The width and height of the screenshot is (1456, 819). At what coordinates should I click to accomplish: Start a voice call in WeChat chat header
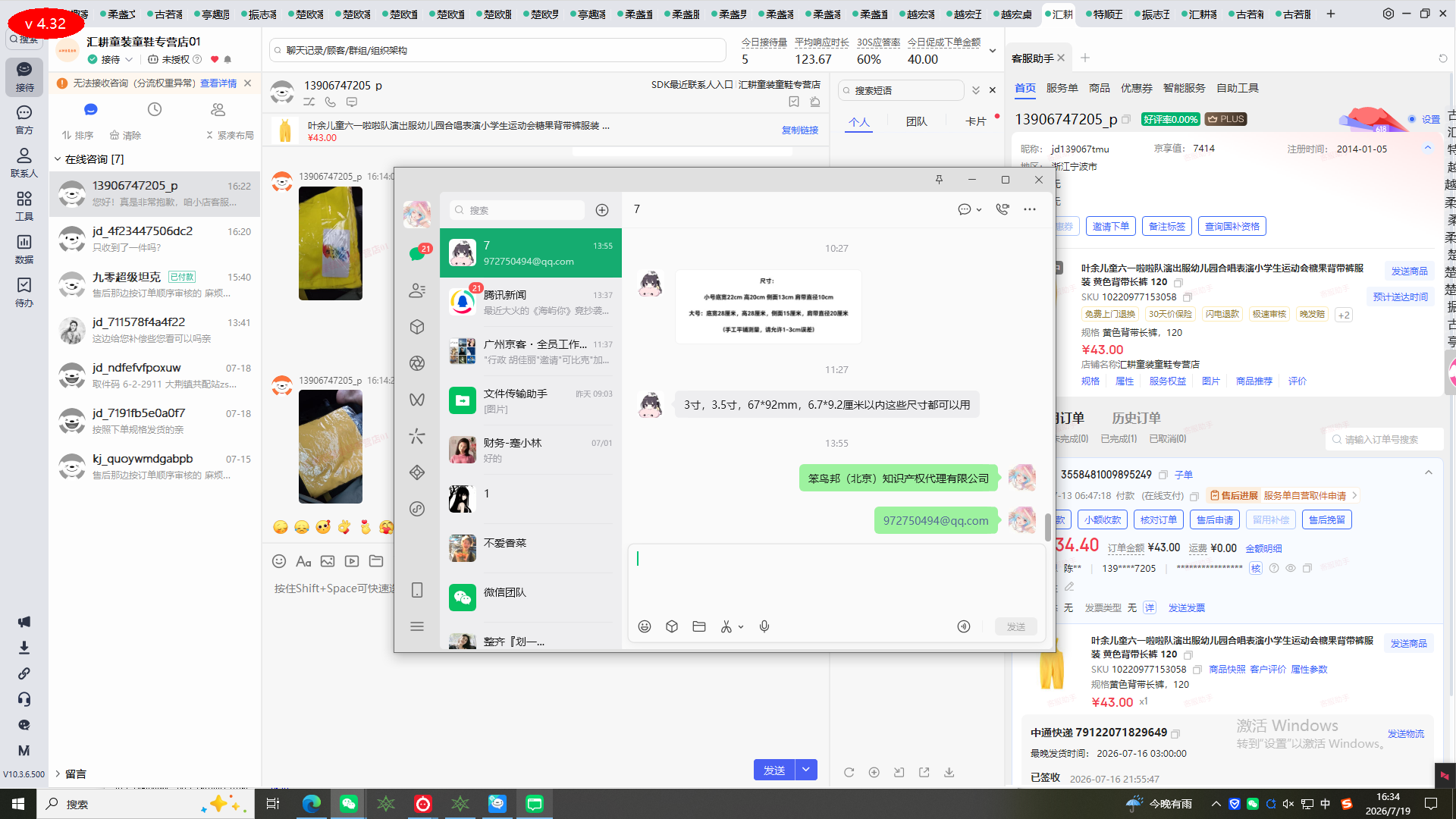point(1002,209)
